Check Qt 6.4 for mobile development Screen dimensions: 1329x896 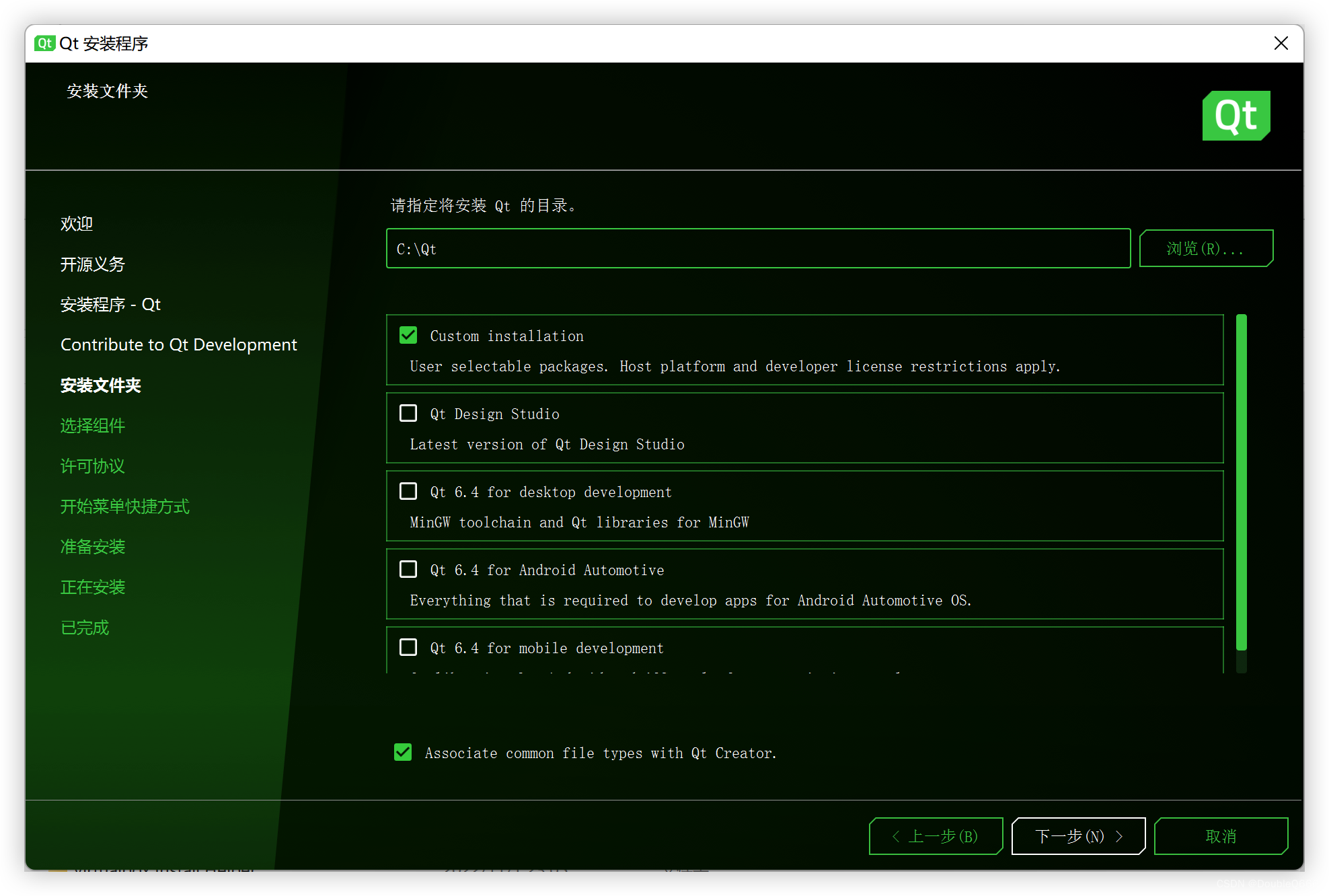click(408, 647)
